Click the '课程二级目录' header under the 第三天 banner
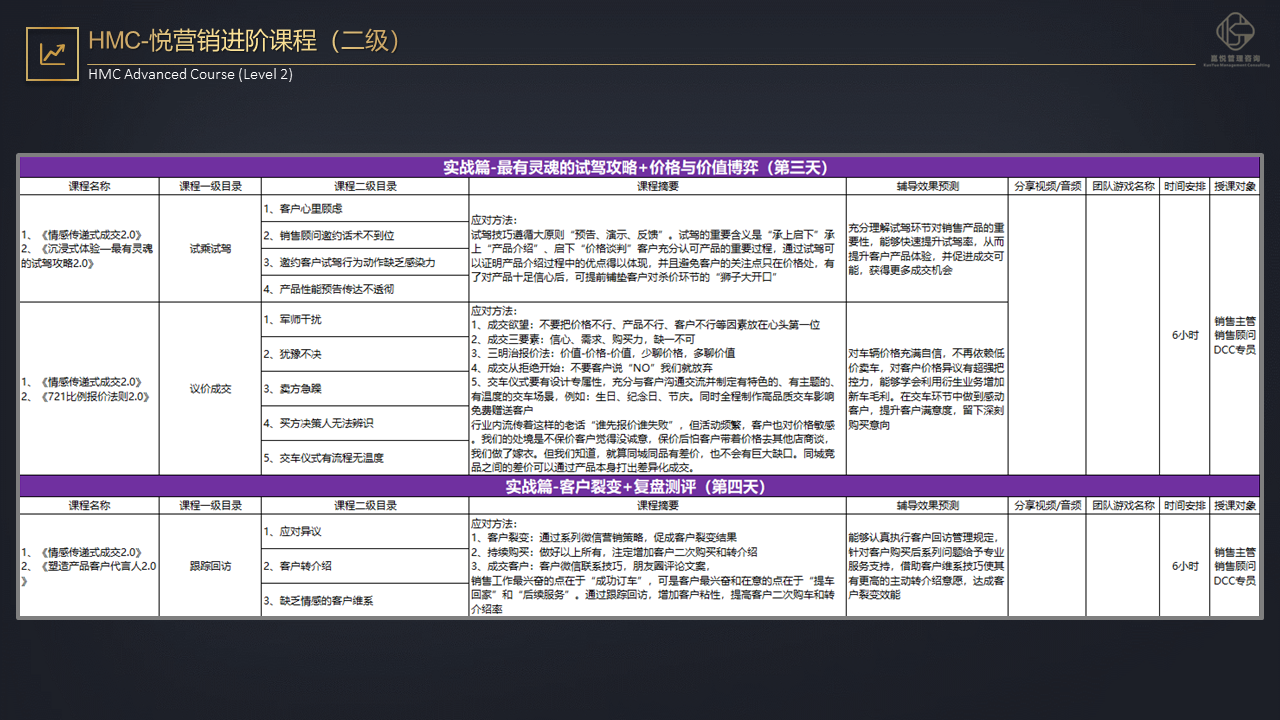The image size is (1280, 720). [364, 186]
